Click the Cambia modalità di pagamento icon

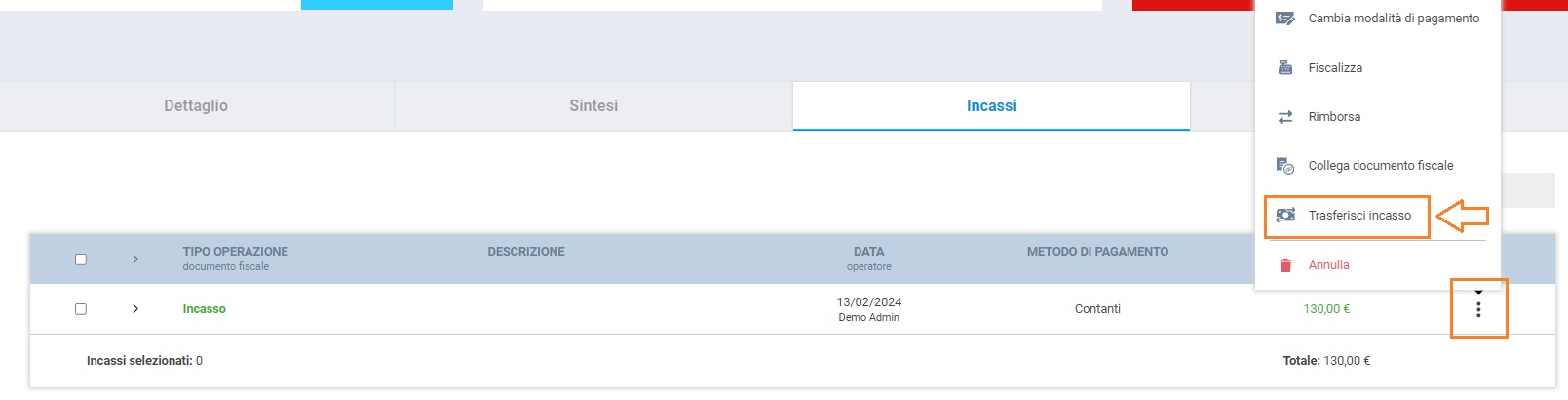pyautogui.click(x=1285, y=19)
